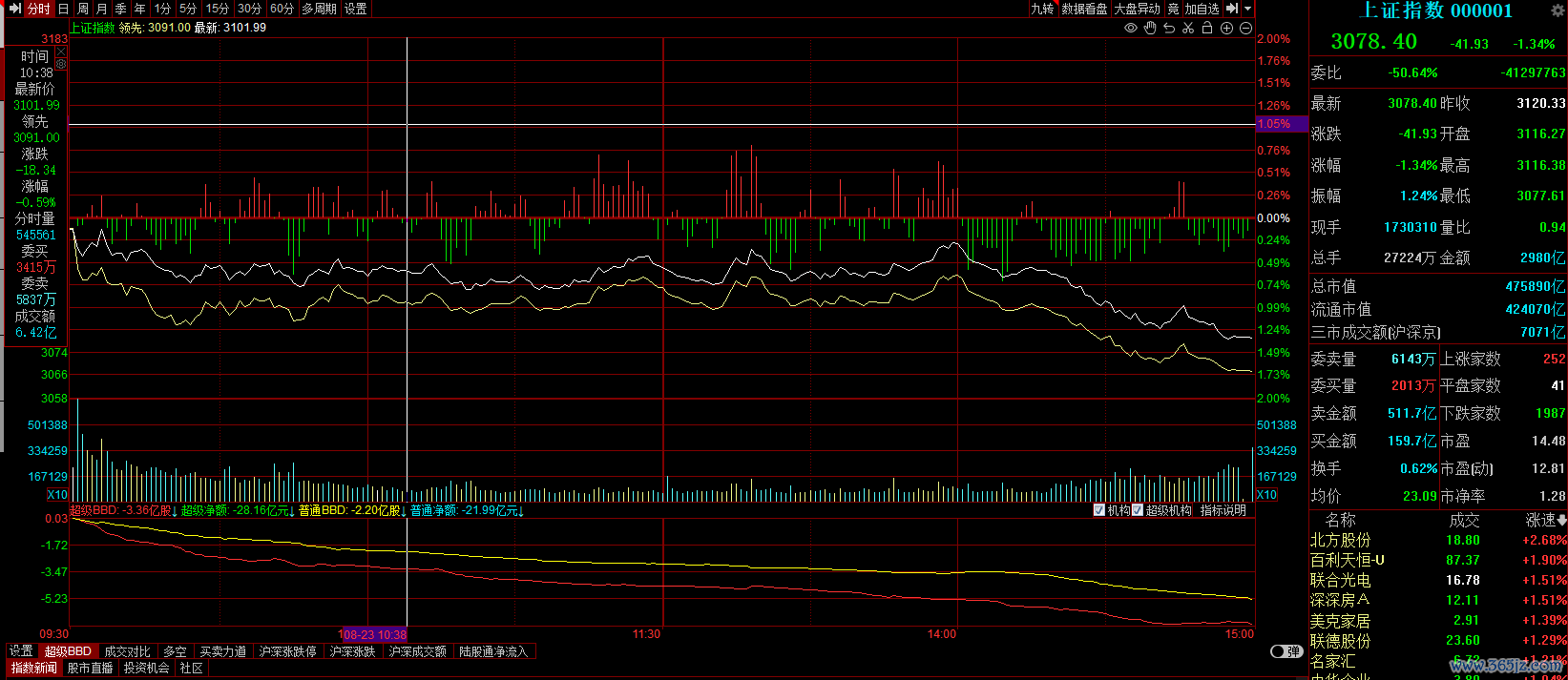
Task: Toggle the 机构 checkbox
Action: click(x=1098, y=510)
